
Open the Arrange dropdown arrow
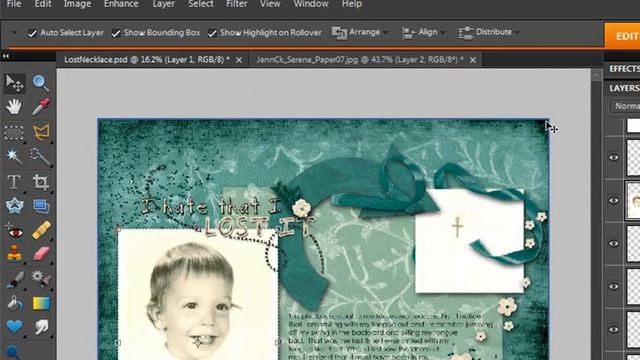pos(386,33)
